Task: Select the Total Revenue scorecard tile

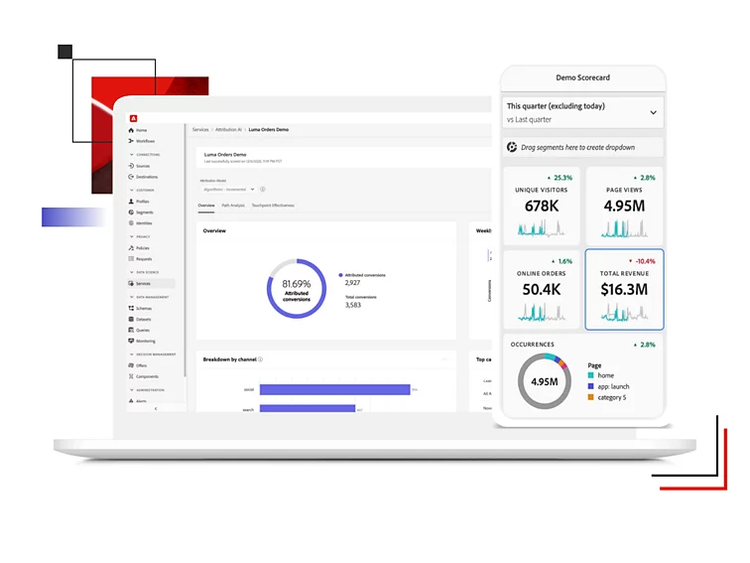Action: (x=624, y=289)
